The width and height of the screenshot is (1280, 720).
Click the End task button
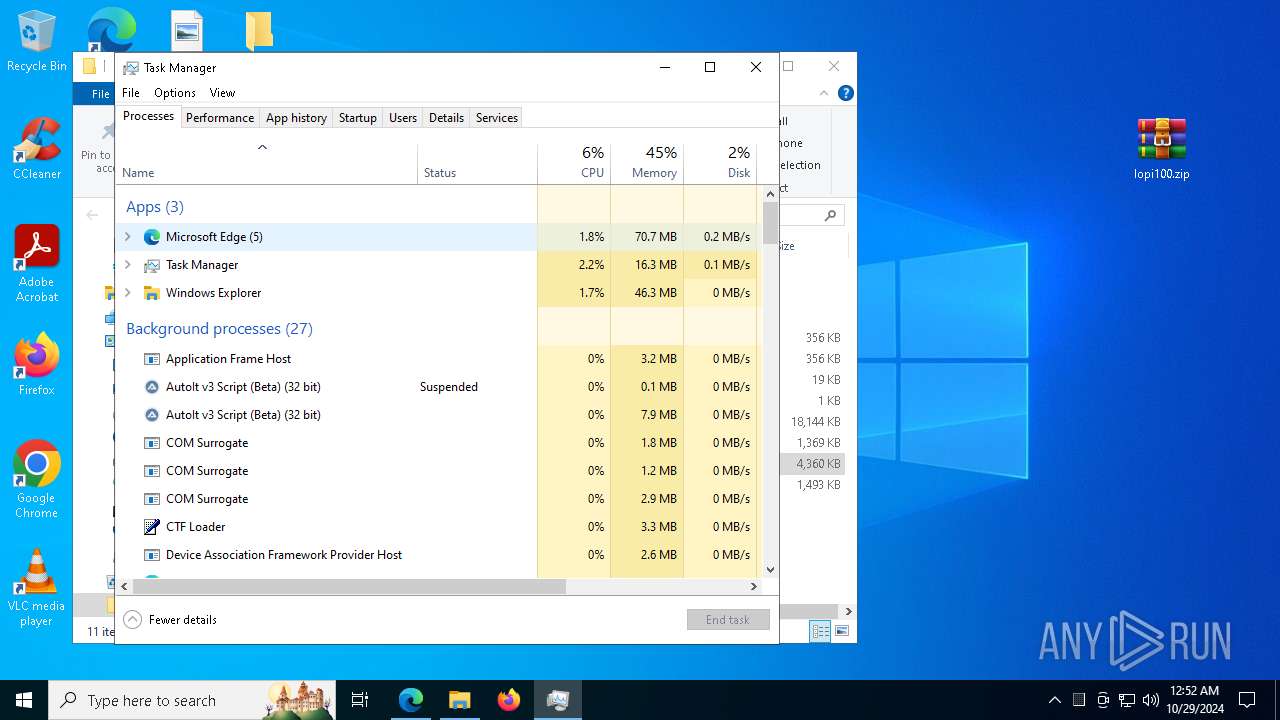tap(728, 620)
